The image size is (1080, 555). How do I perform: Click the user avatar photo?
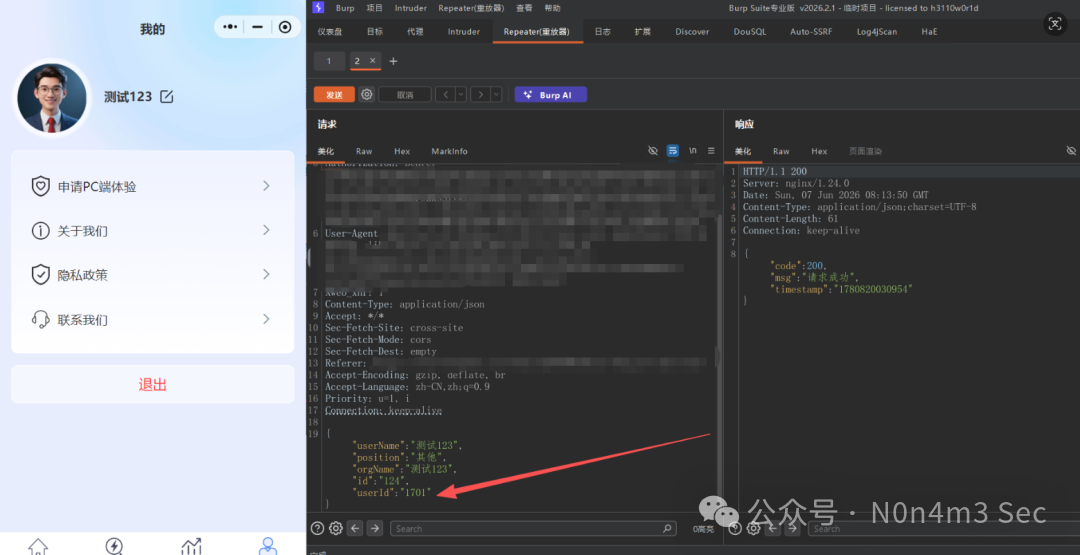click(x=52, y=98)
